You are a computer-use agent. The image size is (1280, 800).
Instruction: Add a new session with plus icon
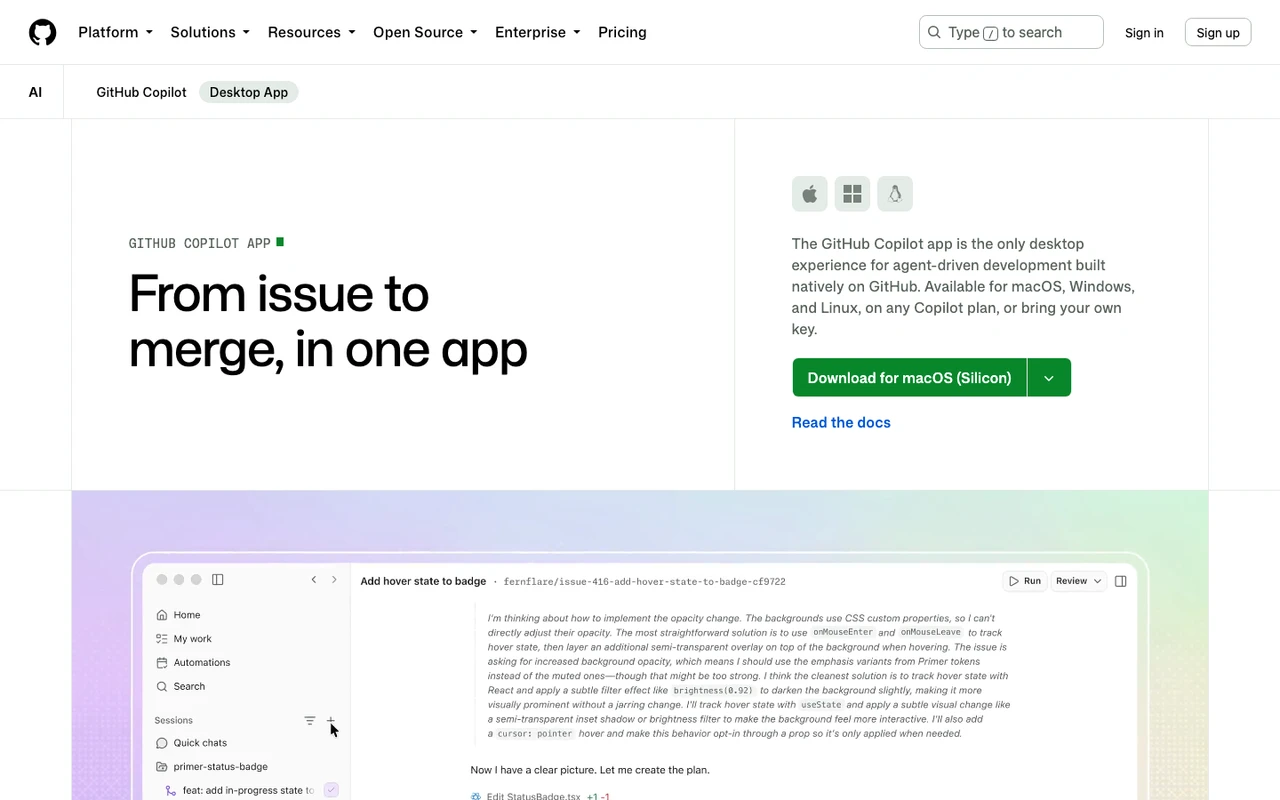point(331,721)
